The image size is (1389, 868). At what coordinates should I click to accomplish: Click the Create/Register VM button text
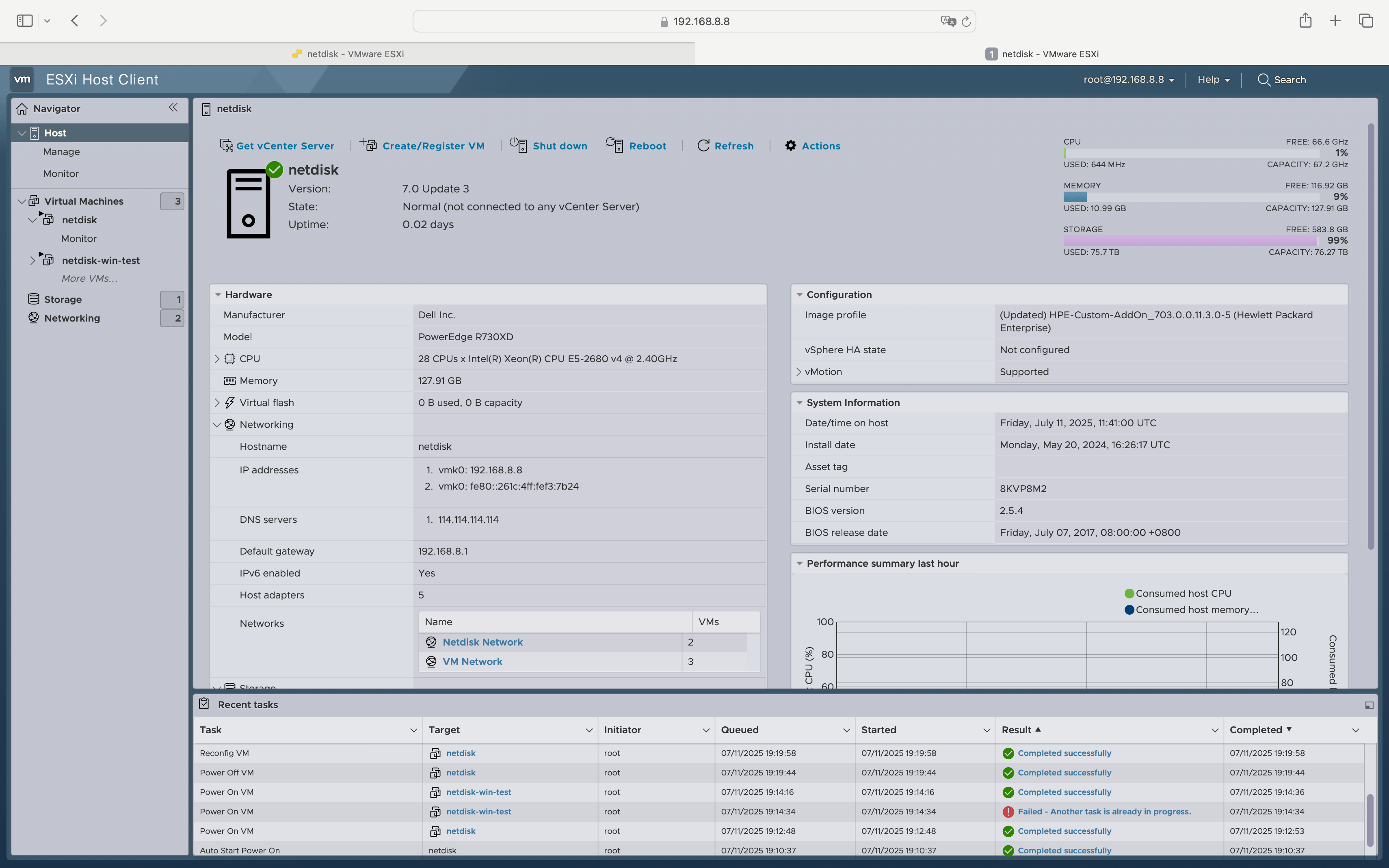pos(433,146)
